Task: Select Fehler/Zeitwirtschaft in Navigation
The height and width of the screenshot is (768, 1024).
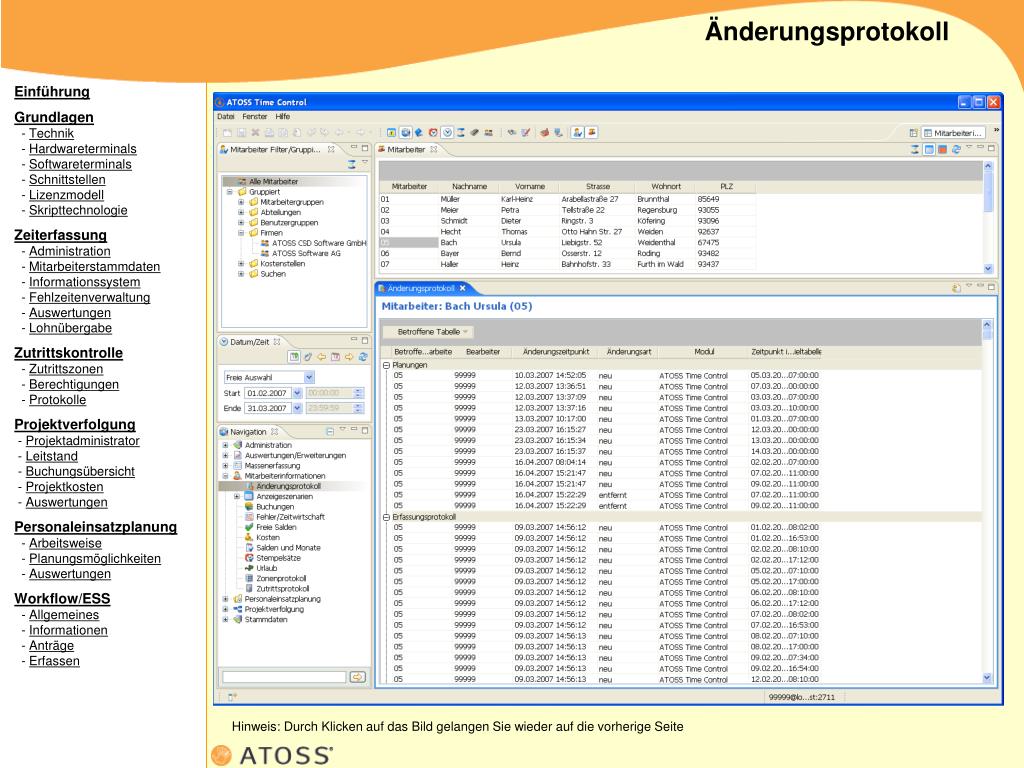Action: pyautogui.click(x=290, y=517)
